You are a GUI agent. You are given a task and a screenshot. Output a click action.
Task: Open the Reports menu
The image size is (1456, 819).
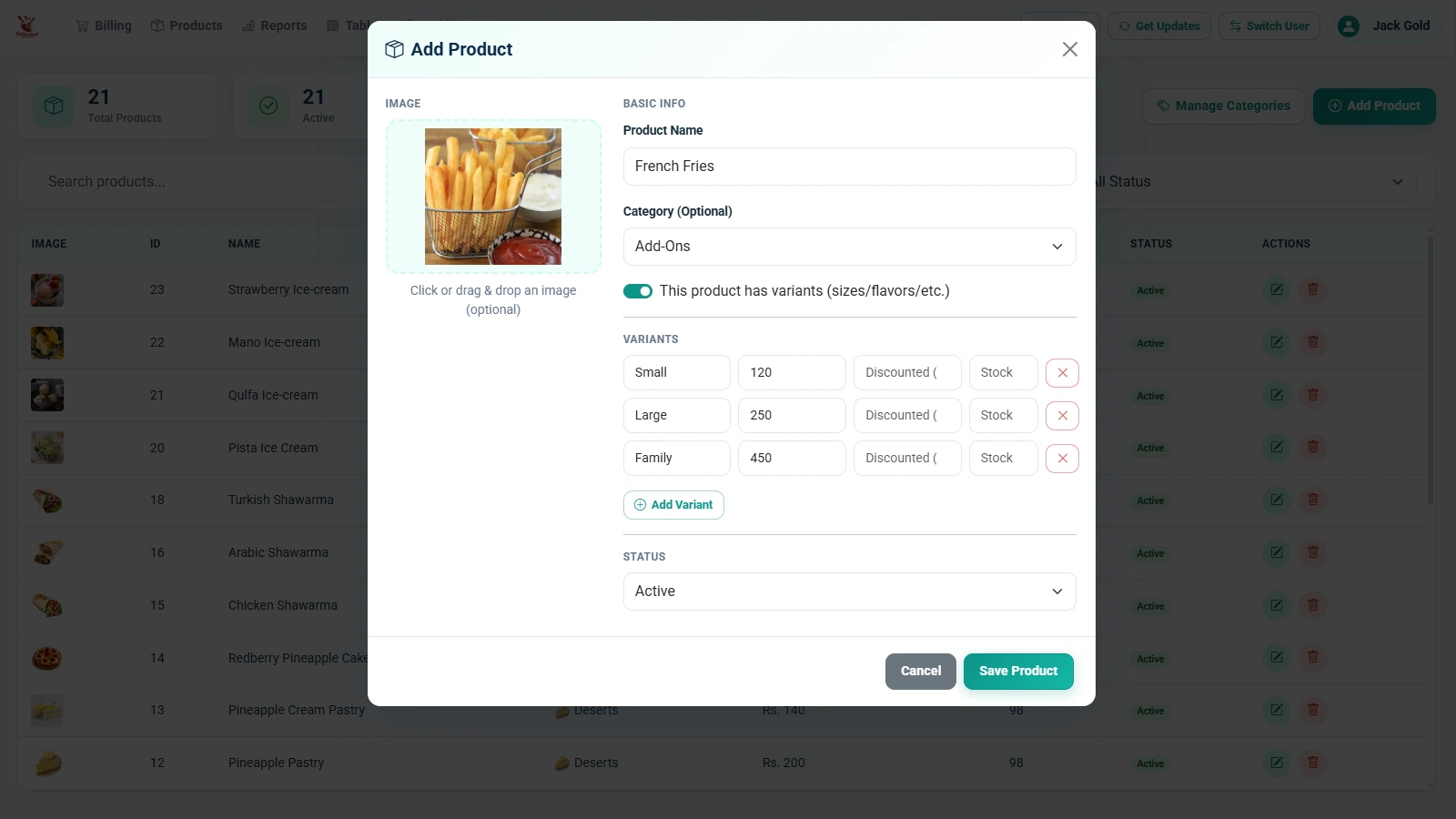click(x=275, y=25)
